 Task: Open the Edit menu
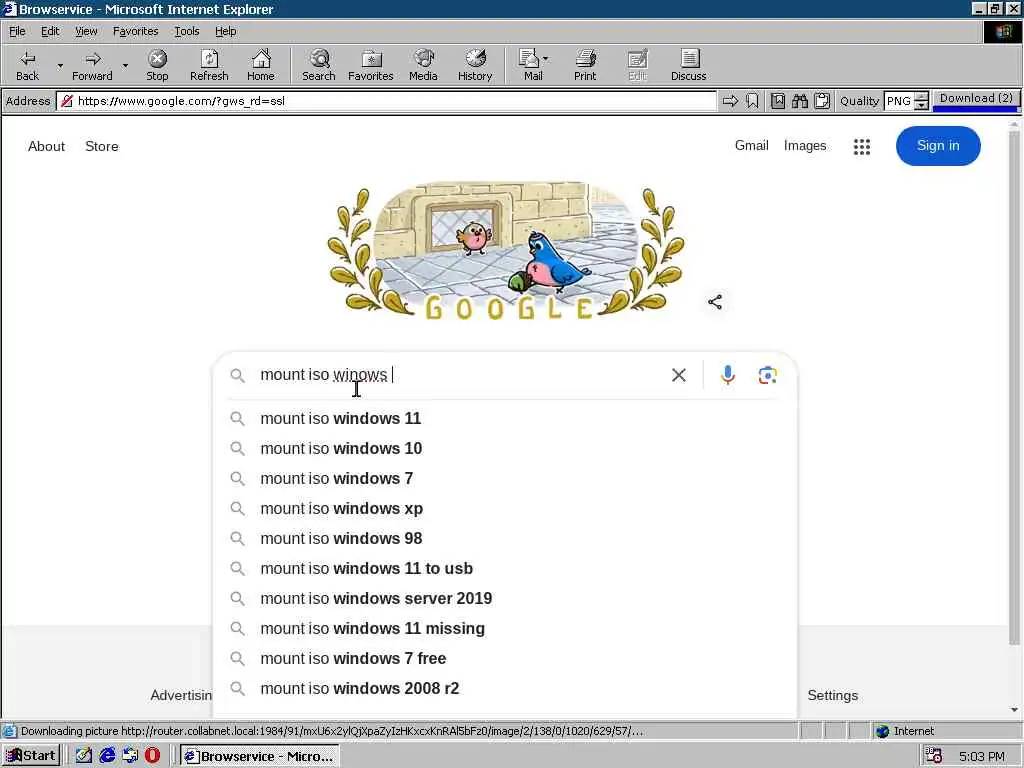tap(50, 31)
